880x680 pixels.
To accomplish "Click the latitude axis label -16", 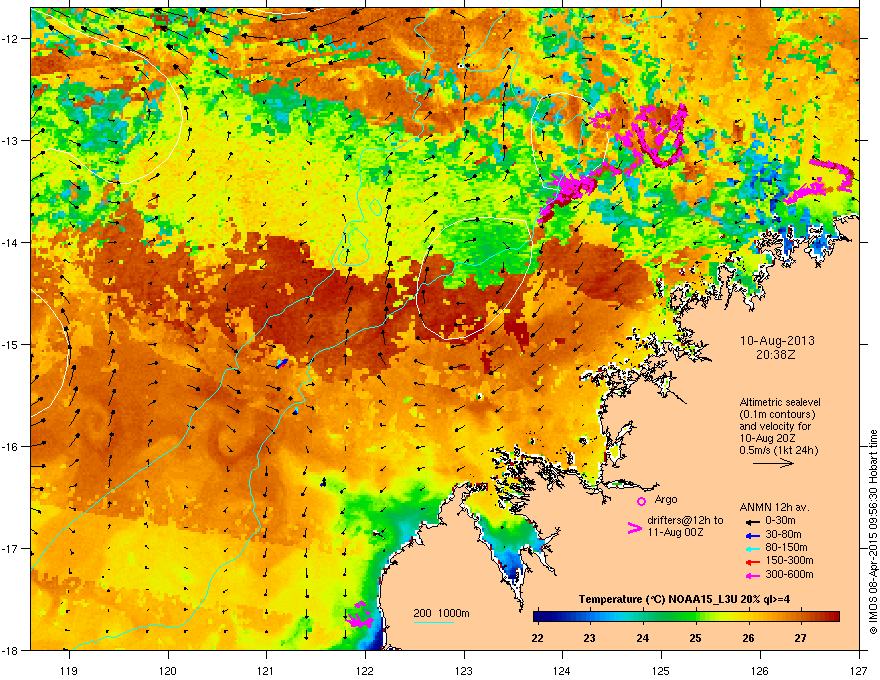I will [x=11, y=447].
